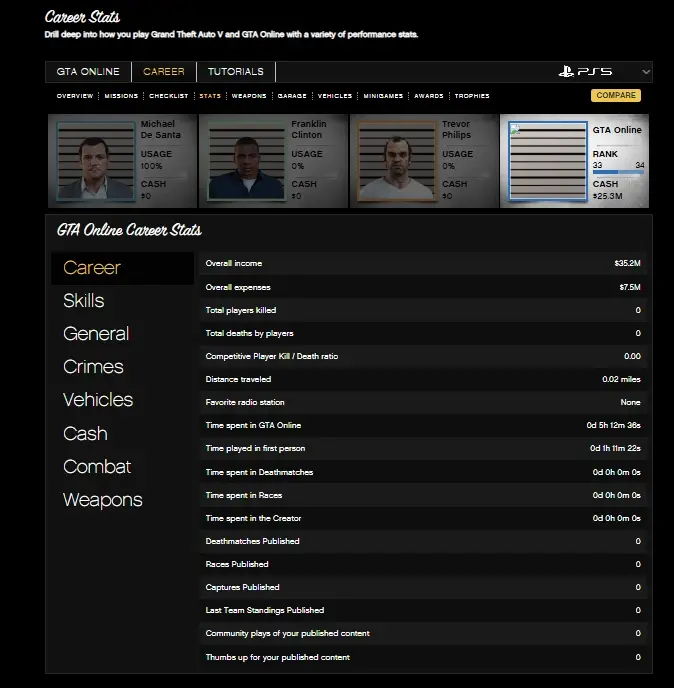Open the Crimes stats category
This screenshot has height=688, width=674.
93,367
